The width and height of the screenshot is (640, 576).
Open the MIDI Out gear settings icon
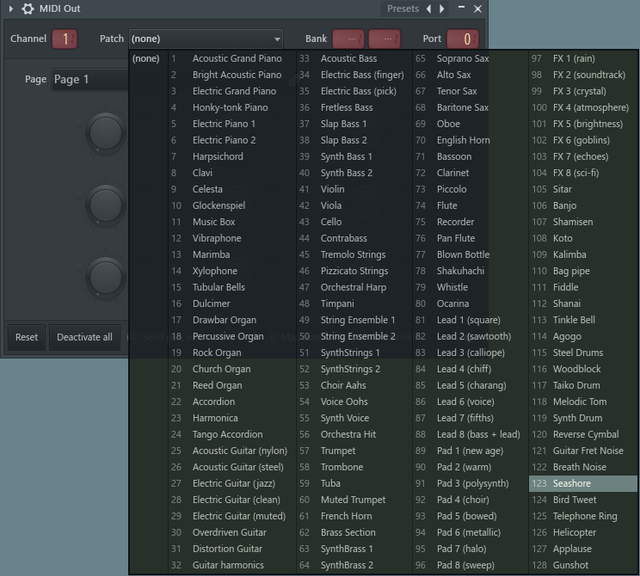28,9
